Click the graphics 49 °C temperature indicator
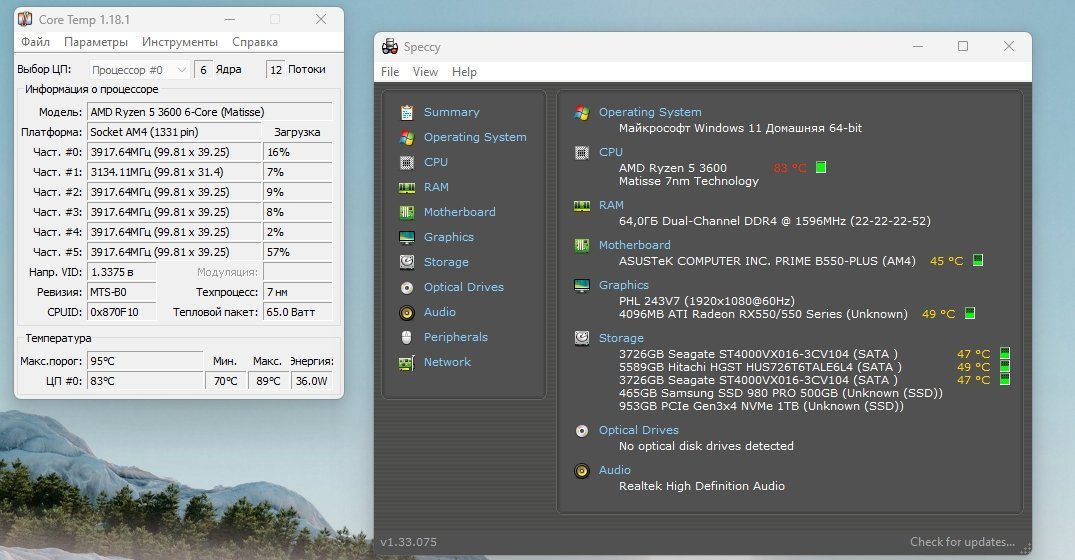The height and width of the screenshot is (560, 1075). coord(969,313)
